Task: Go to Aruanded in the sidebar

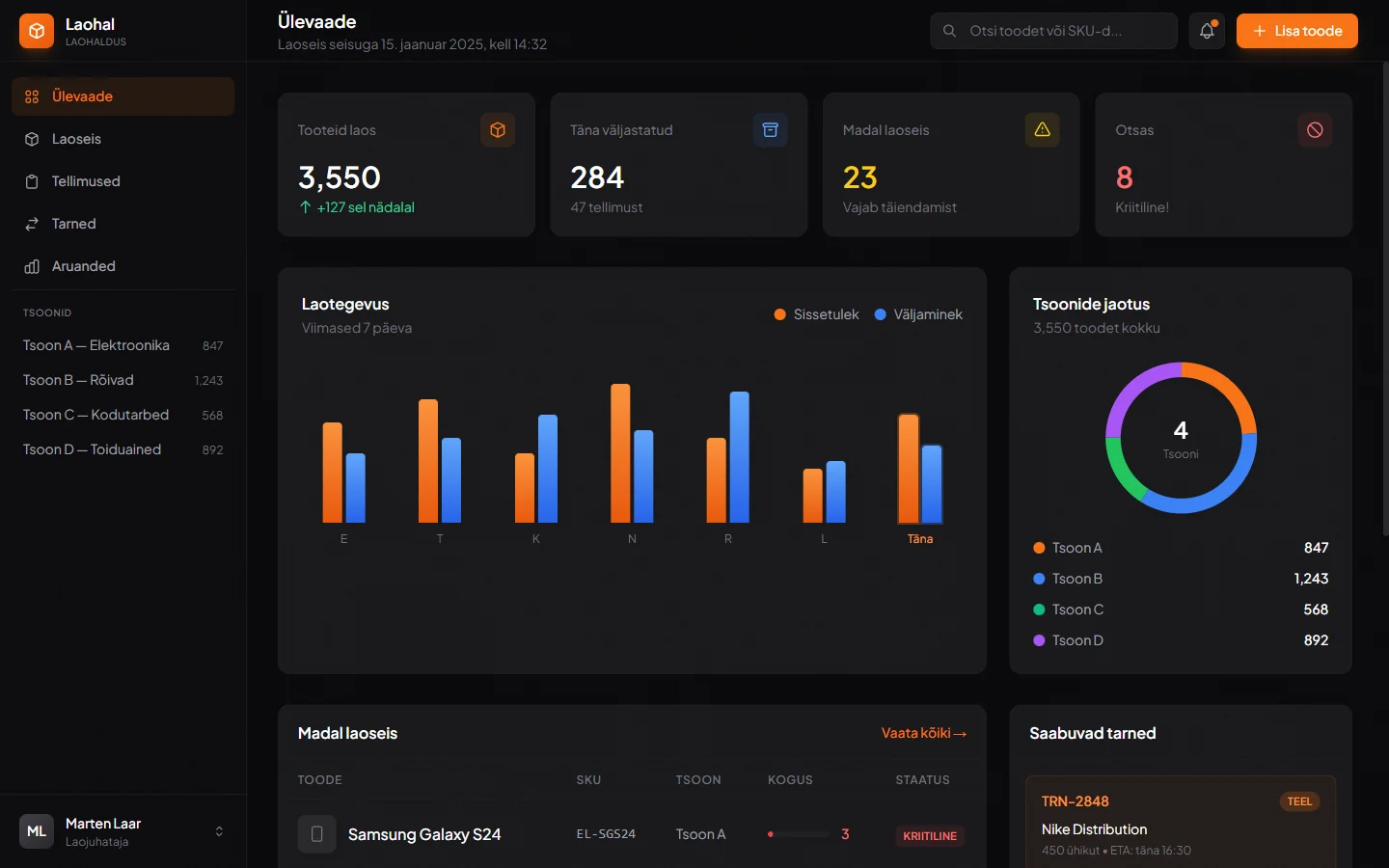Action: coord(83,266)
